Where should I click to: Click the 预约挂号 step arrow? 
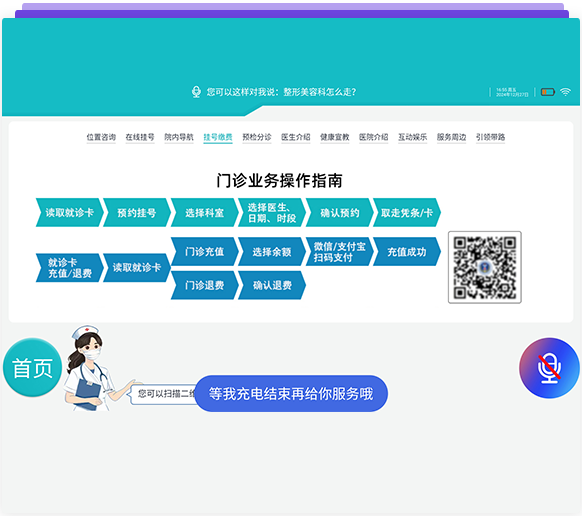coord(137,213)
